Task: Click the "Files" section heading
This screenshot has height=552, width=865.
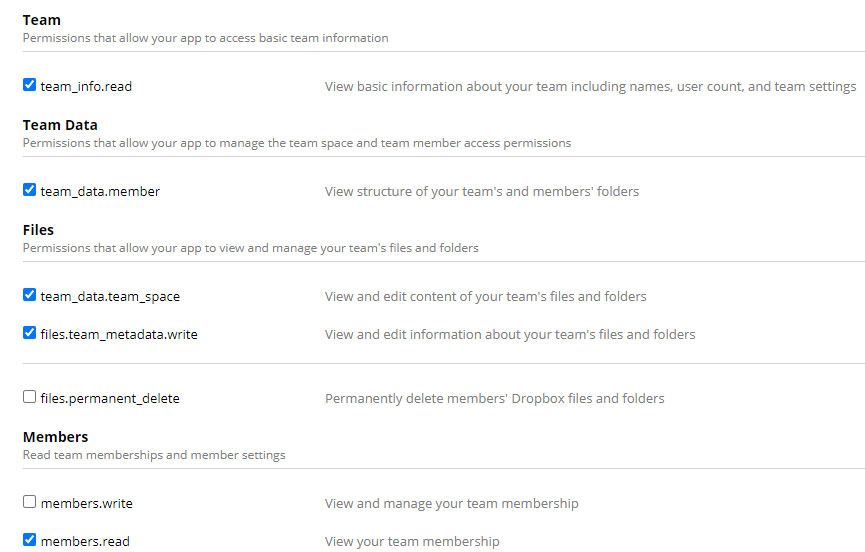Action: (38, 230)
